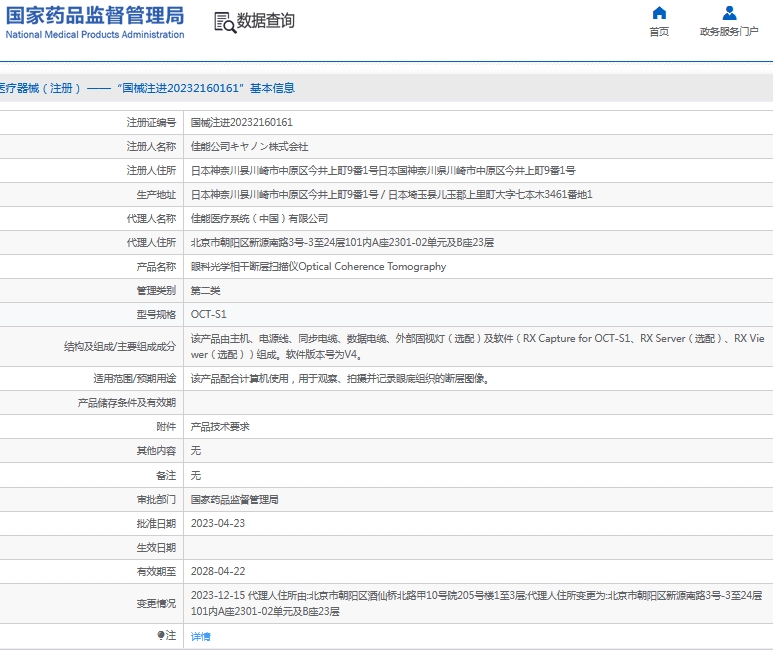Click agent name 佳能医疗系统（中国）有限公司
Viewport: 773px width, 656px height.
[259, 218]
